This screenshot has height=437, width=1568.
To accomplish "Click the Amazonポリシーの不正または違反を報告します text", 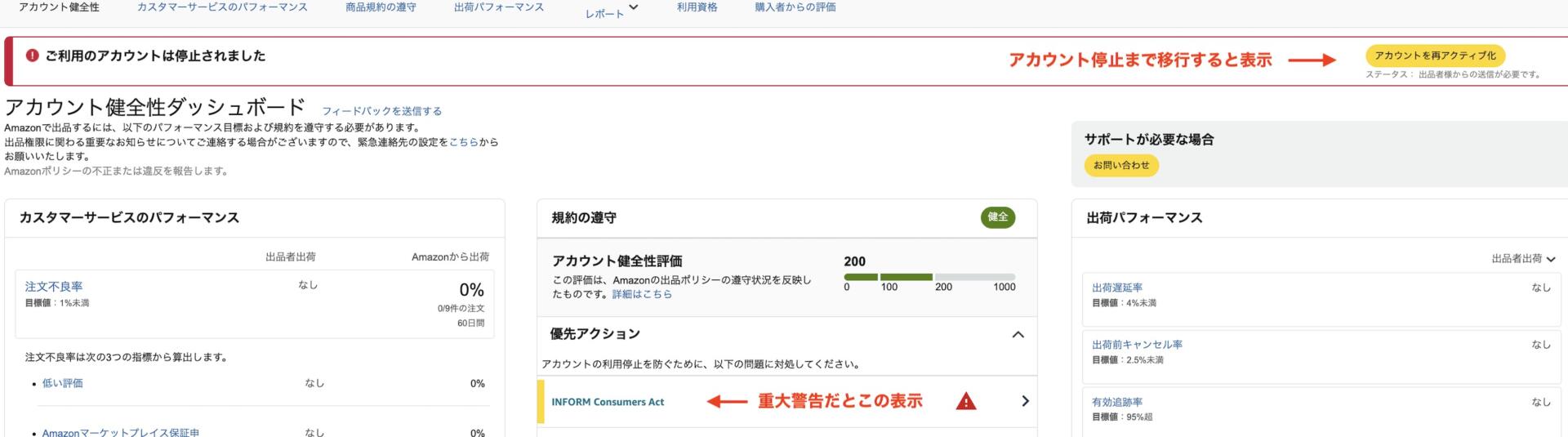I will 116,172.
